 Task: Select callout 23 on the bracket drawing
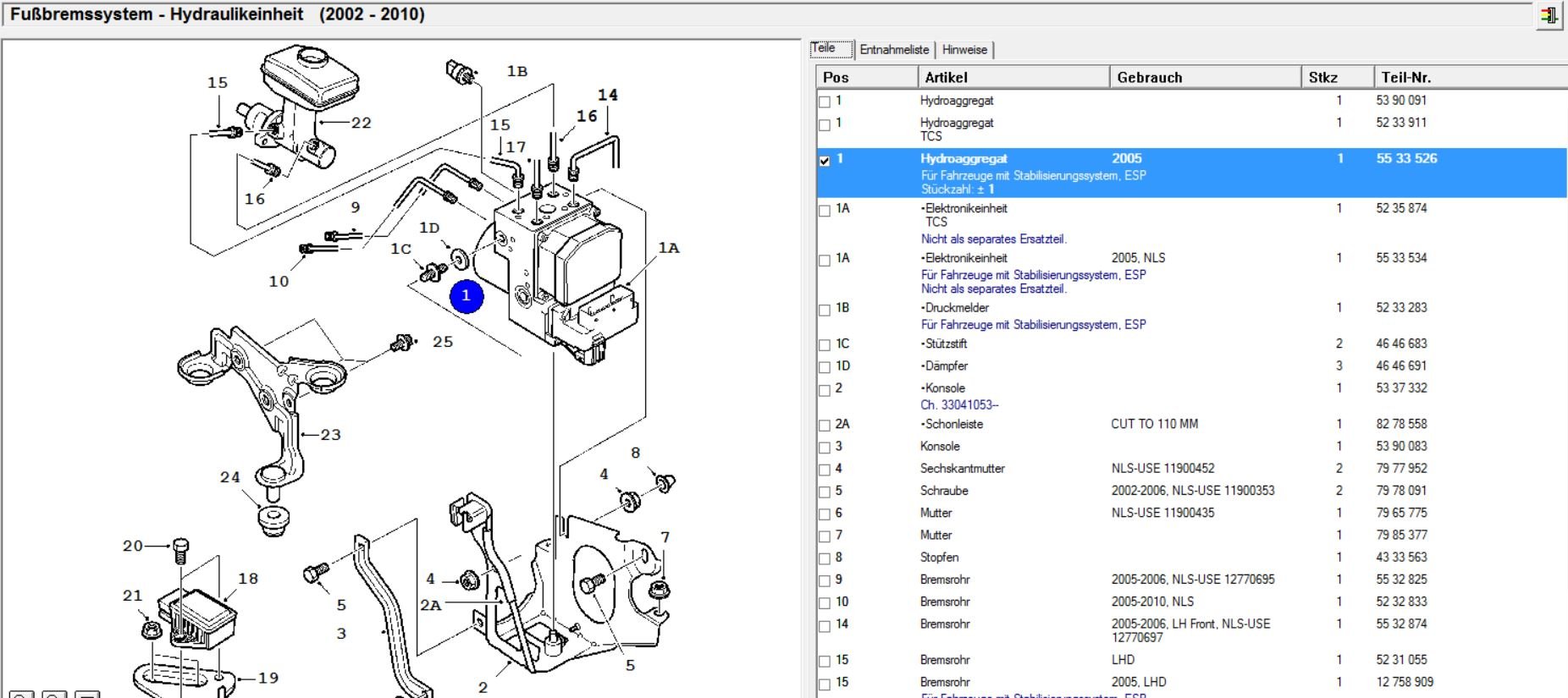pyautogui.click(x=330, y=435)
